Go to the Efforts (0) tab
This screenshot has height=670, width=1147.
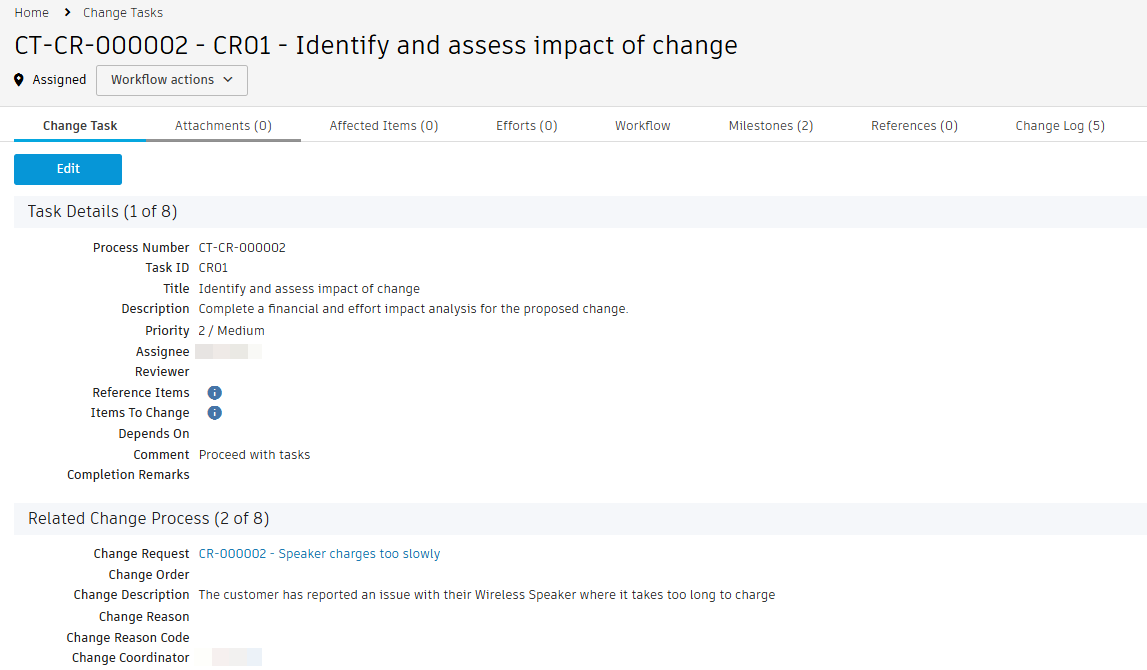(x=527, y=126)
